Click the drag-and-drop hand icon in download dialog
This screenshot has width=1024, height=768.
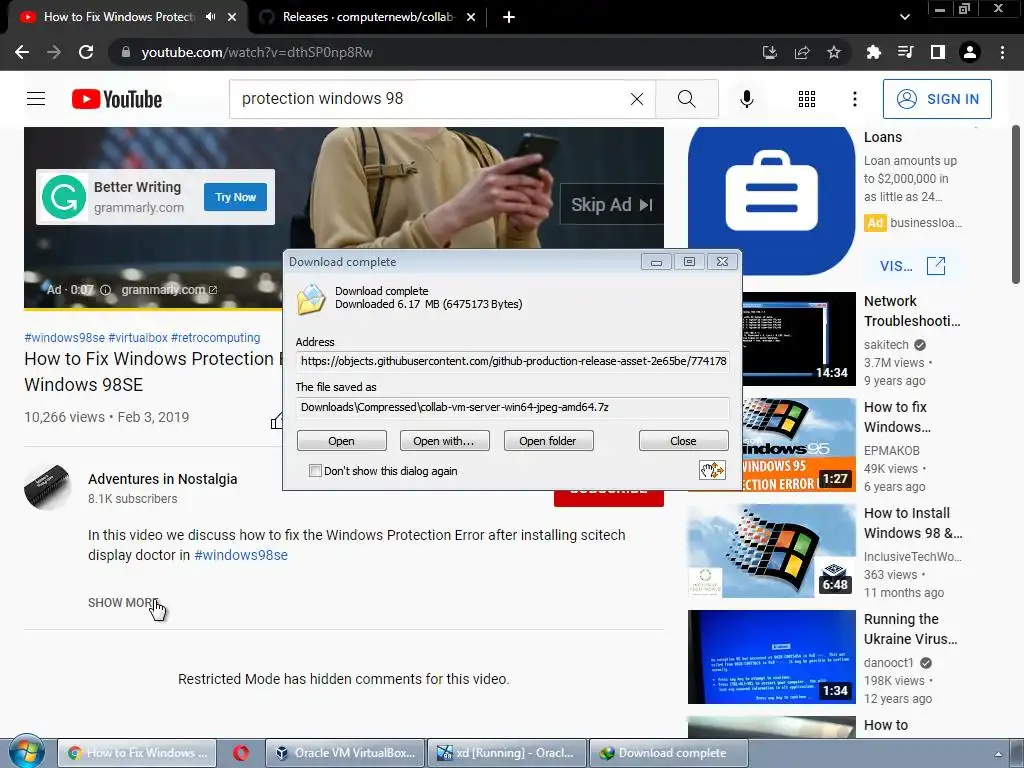click(712, 470)
